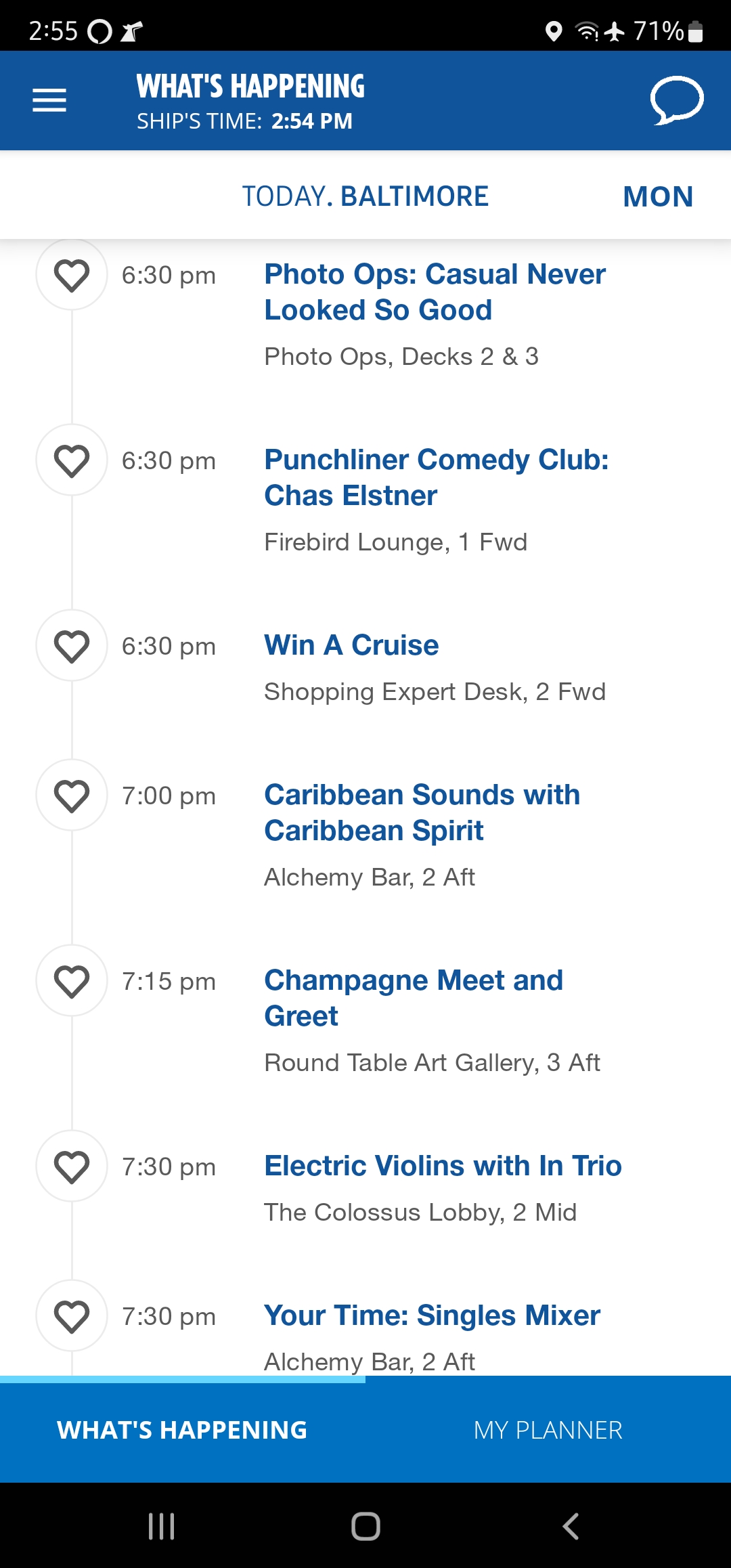The image size is (731, 1568).
Task: Open the chat speech bubble icon
Action: pyautogui.click(x=677, y=100)
